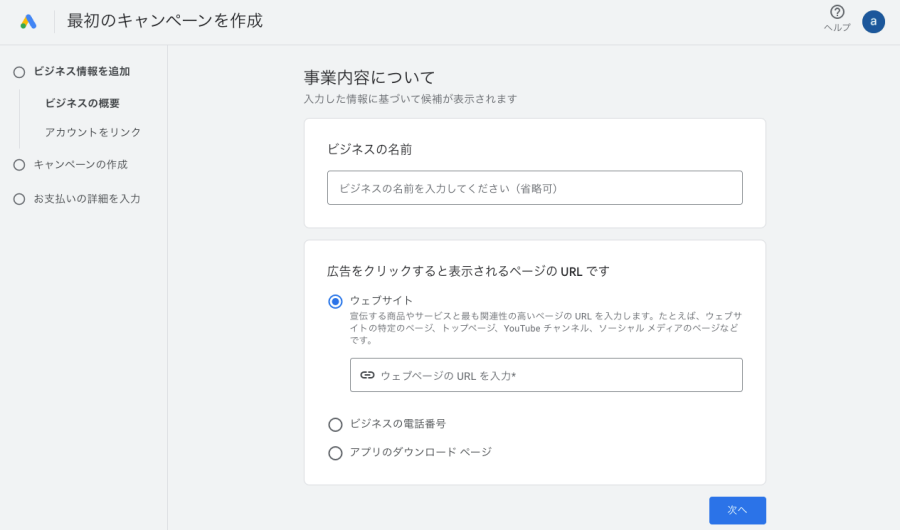Click the 最初のキャンペーンを作成 page title
This screenshot has width=900, height=530.
pos(165,21)
